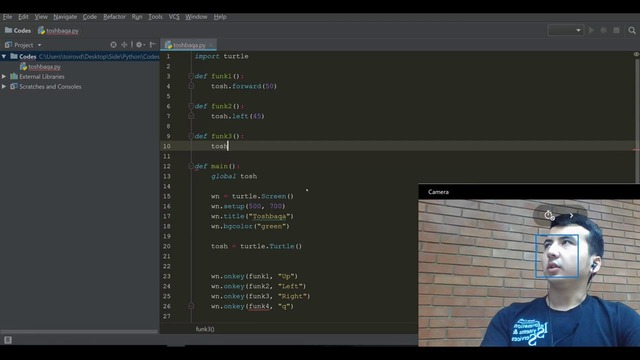Viewport: 640px width, 360px height.
Task: Click on "import turtle" code line
Action: click(221, 56)
